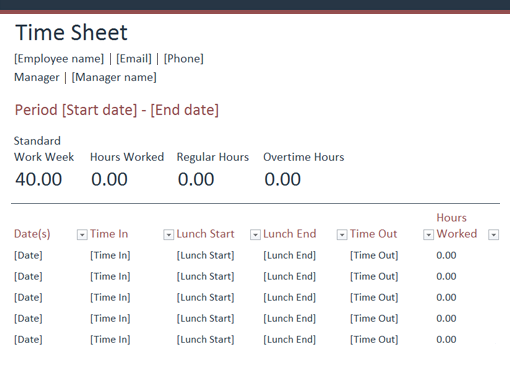Expand the Time Out filter arrow
The image size is (510, 382).
click(x=428, y=235)
